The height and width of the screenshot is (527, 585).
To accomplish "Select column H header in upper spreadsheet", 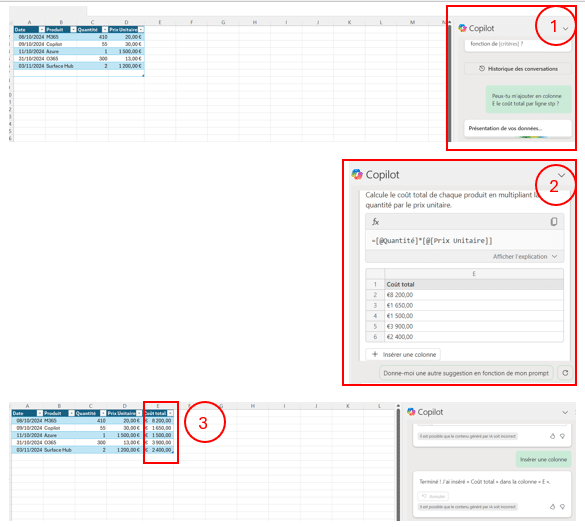I will tap(255, 22).
